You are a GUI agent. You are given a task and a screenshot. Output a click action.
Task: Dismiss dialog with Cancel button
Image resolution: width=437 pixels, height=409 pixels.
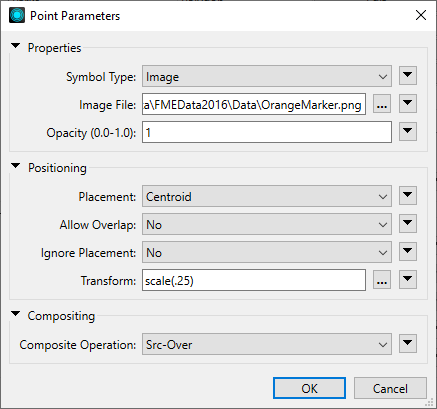pyautogui.click(x=390, y=388)
